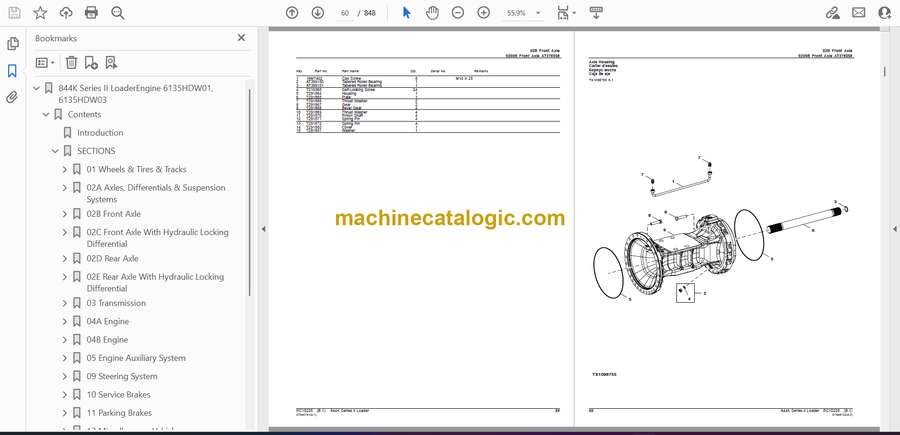The image size is (900, 435).
Task: Expand the 03 Transmission bookmark
Action: click(x=64, y=303)
